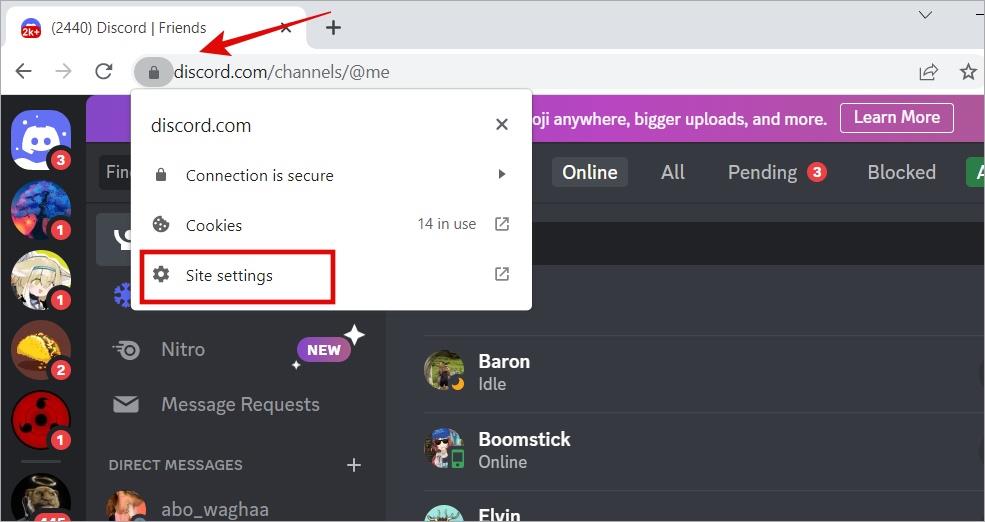Viewport: 985px width, 522px height.
Task: Open Connection is secure entry
Action: tap(331, 175)
